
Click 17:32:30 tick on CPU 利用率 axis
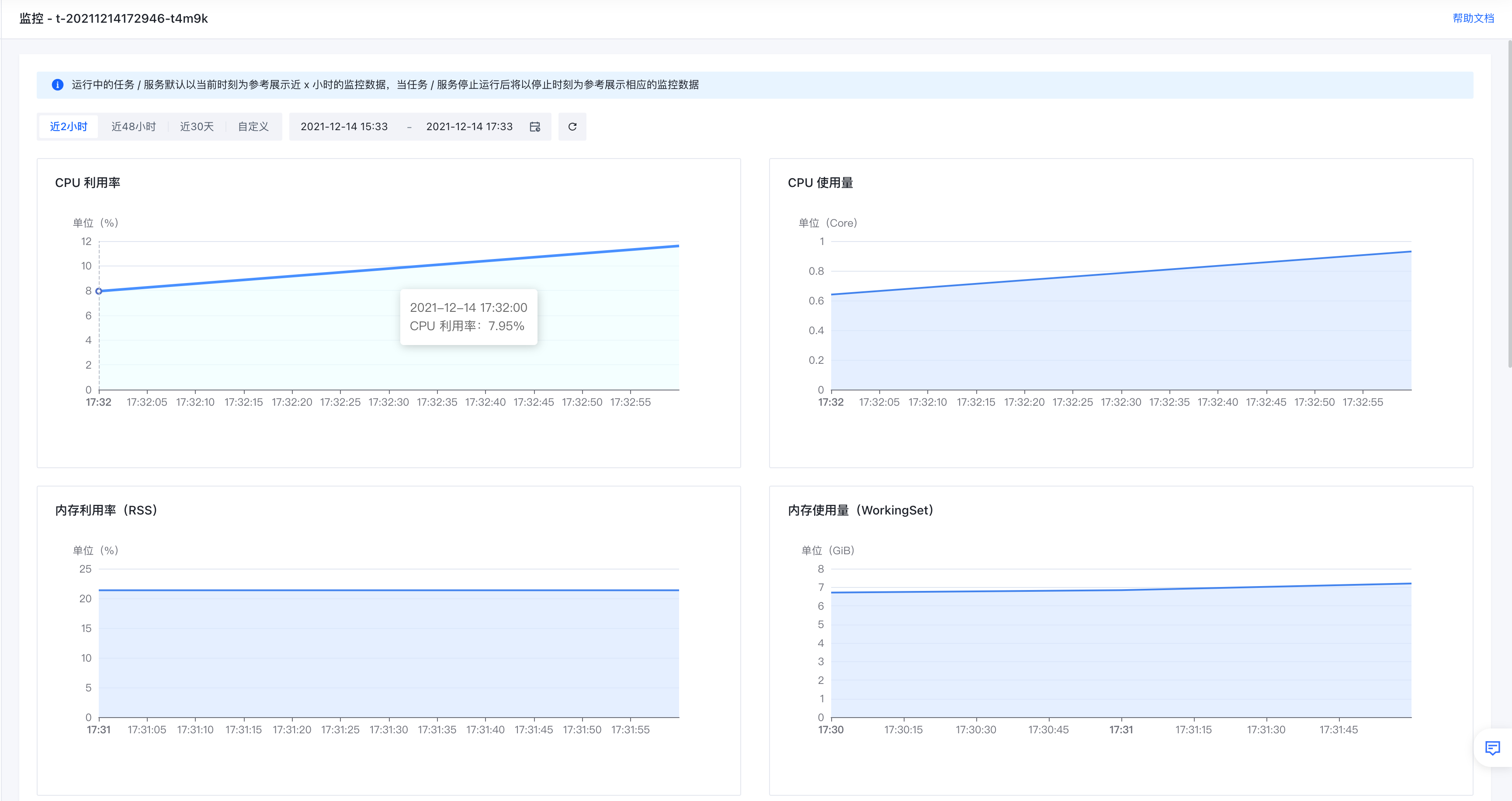(x=388, y=402)
